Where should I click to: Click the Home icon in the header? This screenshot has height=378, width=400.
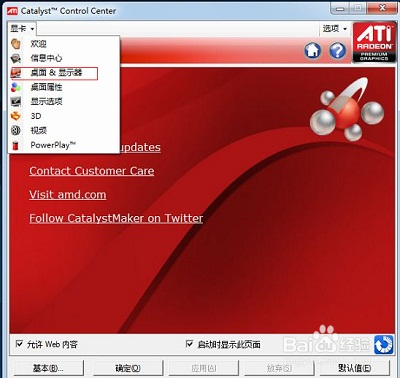tap(312, 51)
